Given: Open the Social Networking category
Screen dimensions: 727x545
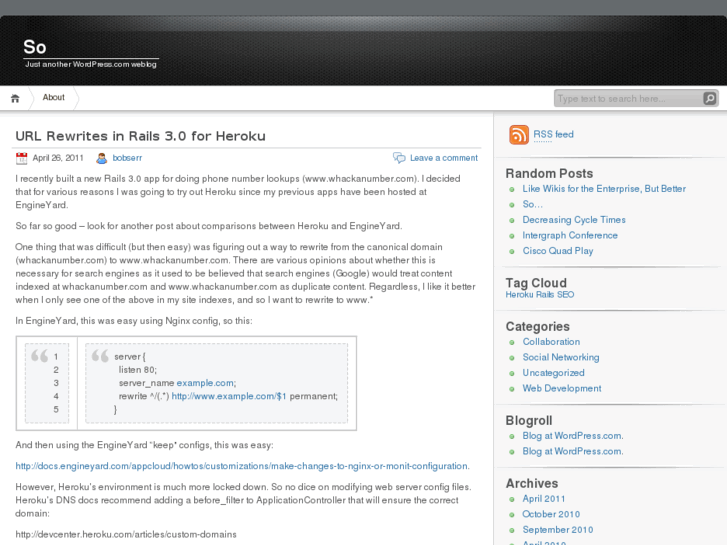Looking at the screenshot, I should click(561, 357).
